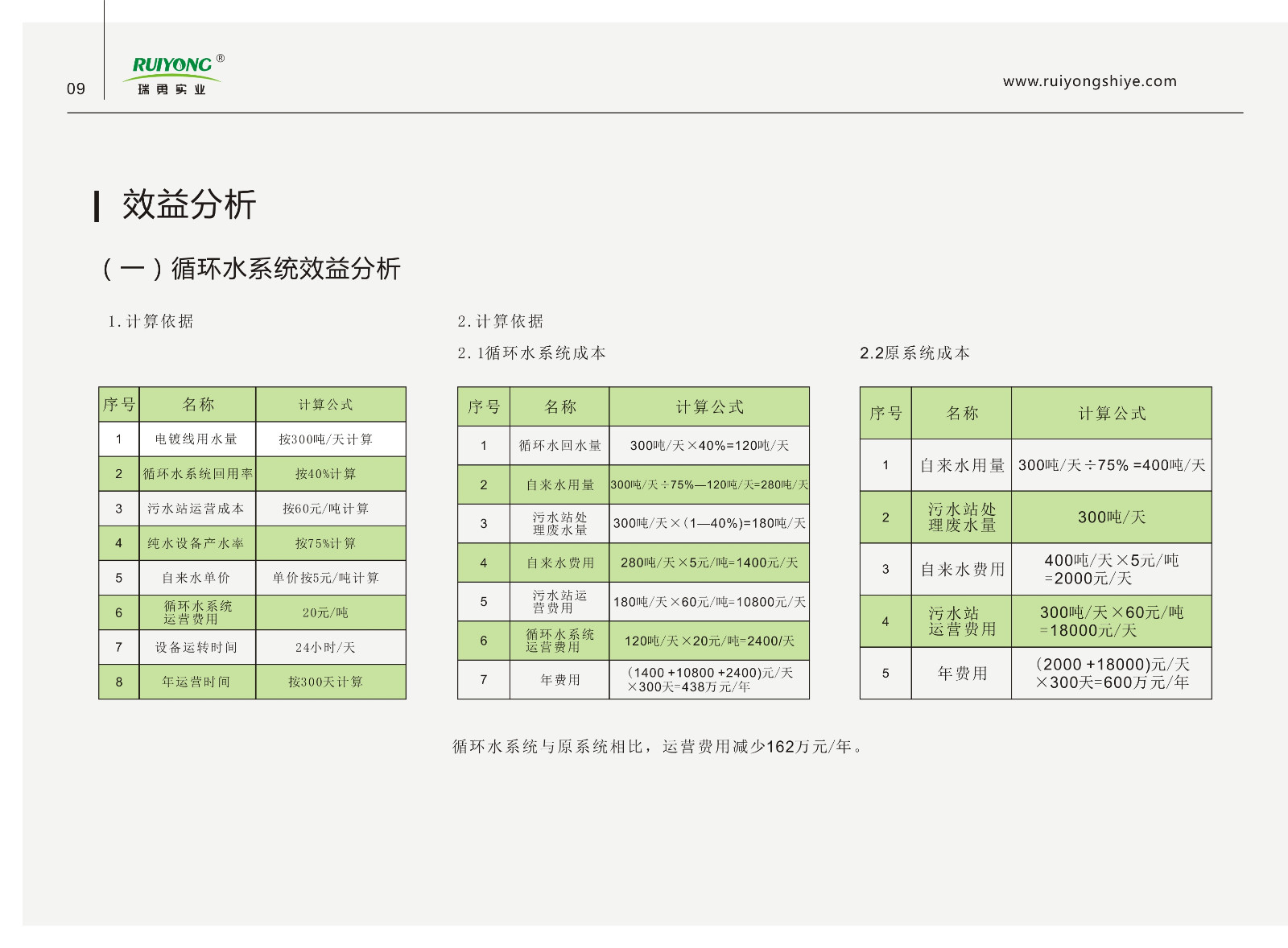This screenshot has height=948, width=1288.
Task: Click the 2.1循环水系统成本 heading
Action: point(531,352)
